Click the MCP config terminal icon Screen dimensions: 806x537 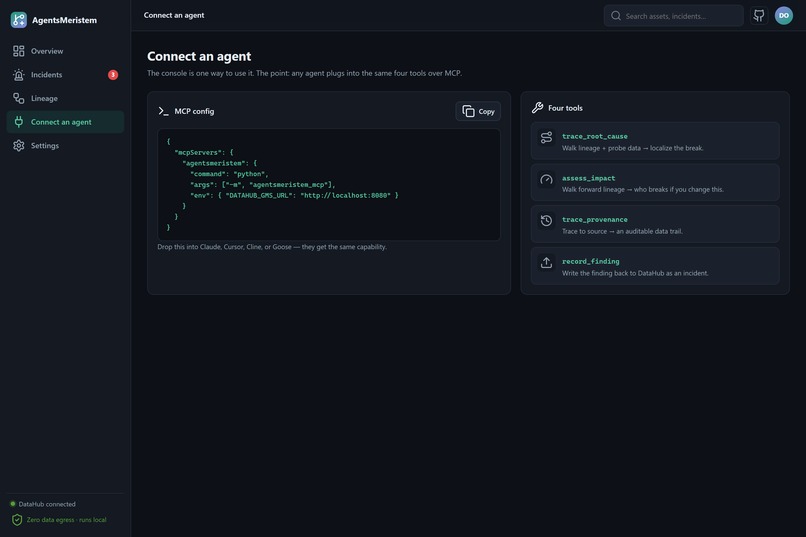click(163, 111)
